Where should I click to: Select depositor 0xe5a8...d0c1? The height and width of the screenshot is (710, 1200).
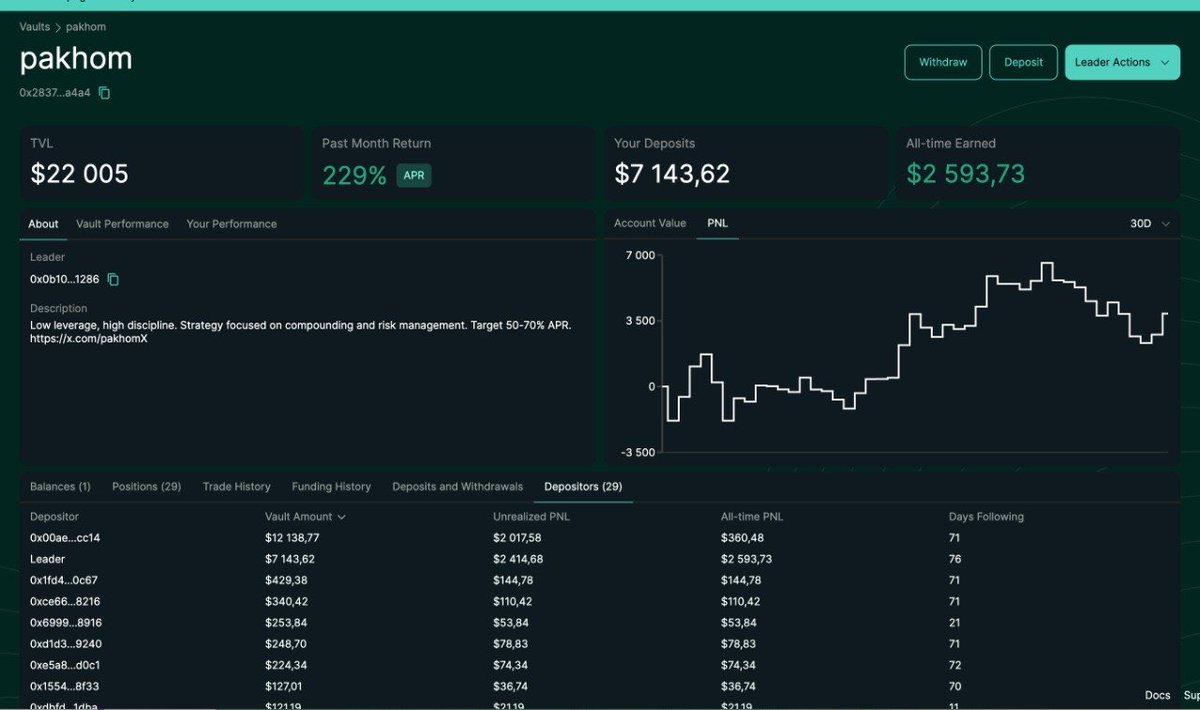(x=65, y=665)
